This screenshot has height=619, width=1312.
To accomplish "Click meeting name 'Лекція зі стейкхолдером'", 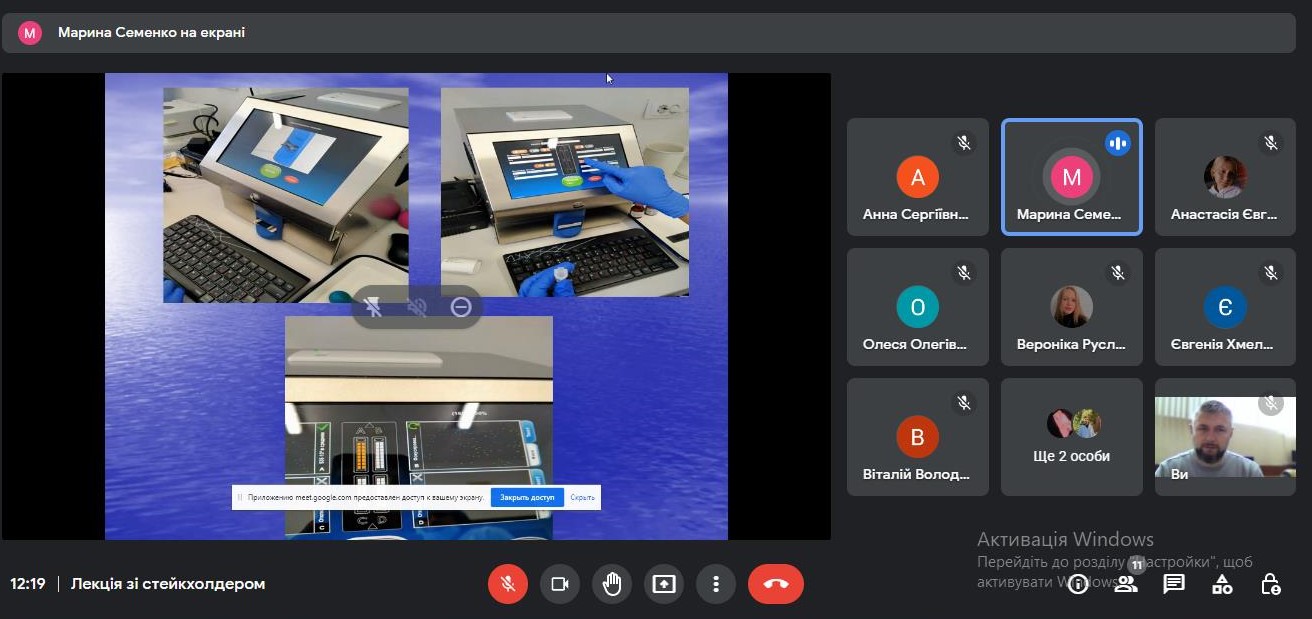I will pos(168,584).
